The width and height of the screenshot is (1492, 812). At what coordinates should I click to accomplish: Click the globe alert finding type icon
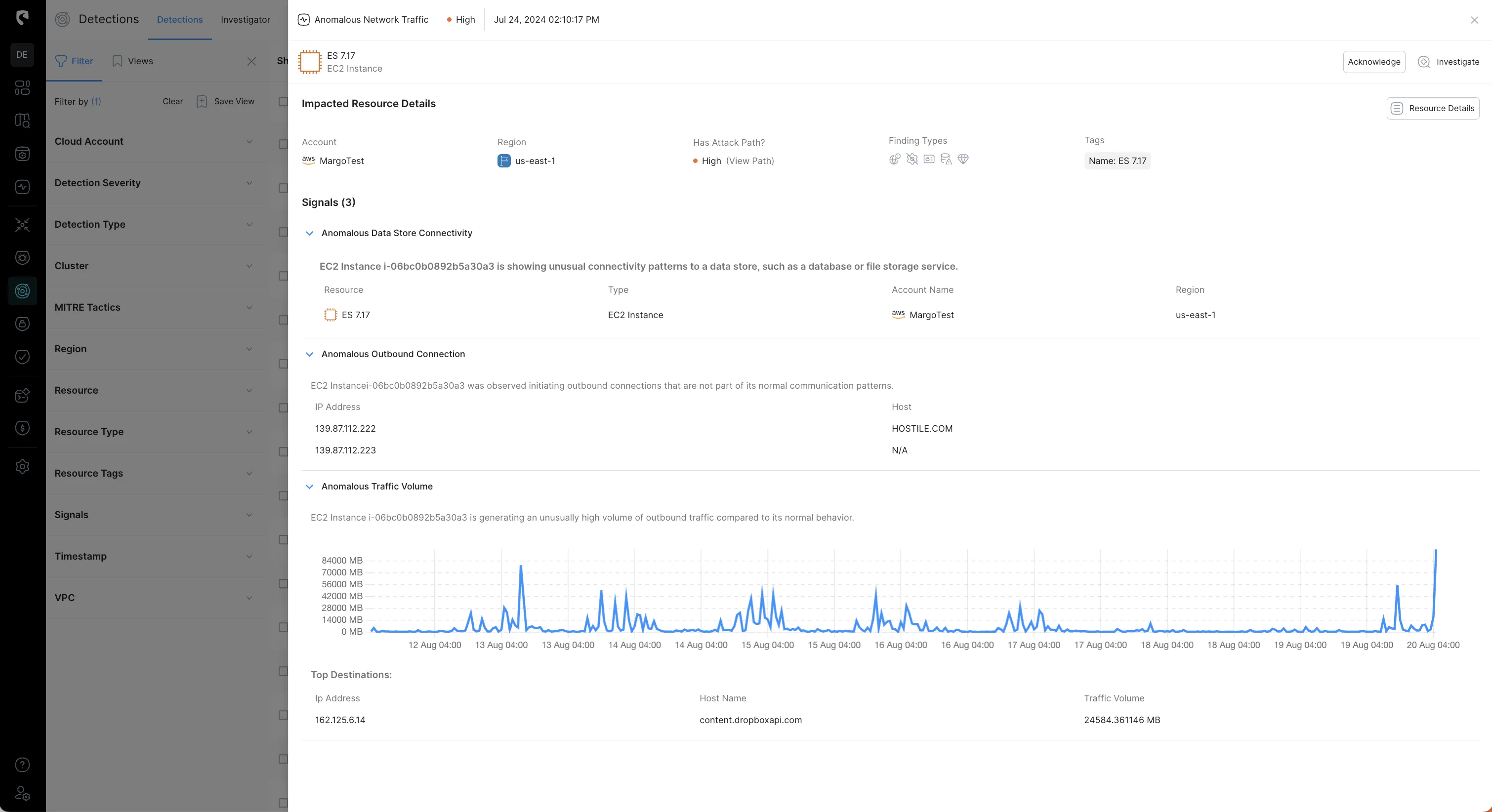(x=895, y=159)
